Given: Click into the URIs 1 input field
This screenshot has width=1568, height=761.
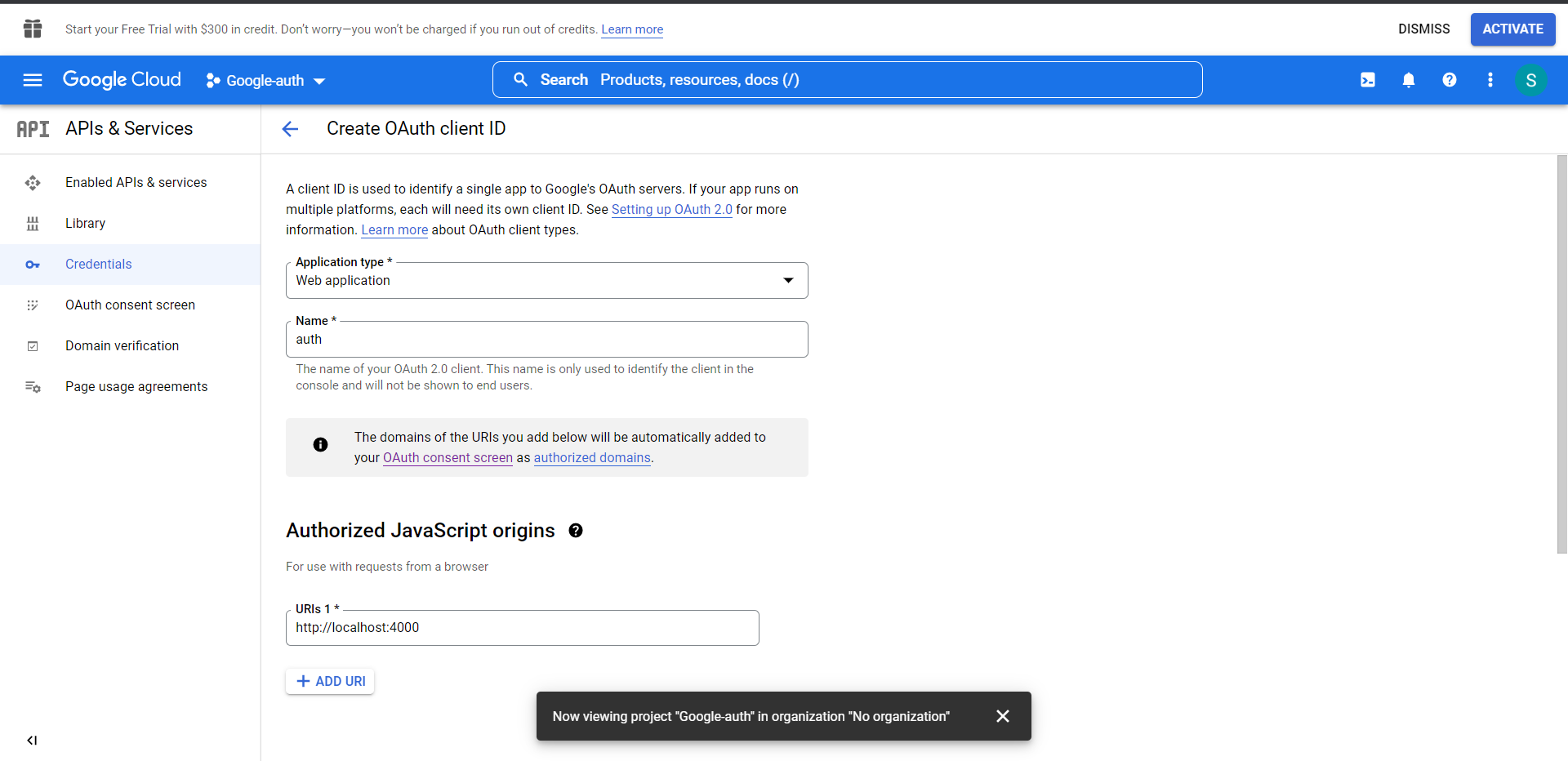Looking at the screenshot, I should point(522,628).
